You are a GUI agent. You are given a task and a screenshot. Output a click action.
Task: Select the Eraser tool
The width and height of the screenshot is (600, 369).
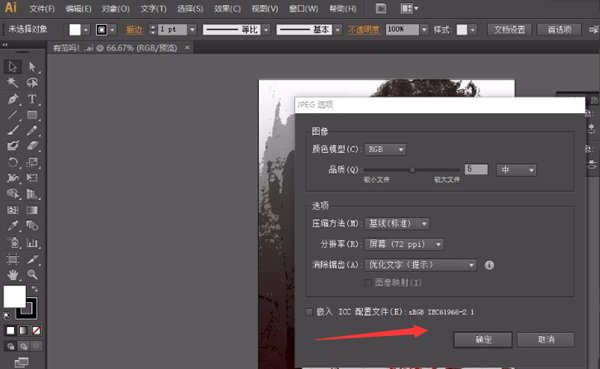(32, 146)
